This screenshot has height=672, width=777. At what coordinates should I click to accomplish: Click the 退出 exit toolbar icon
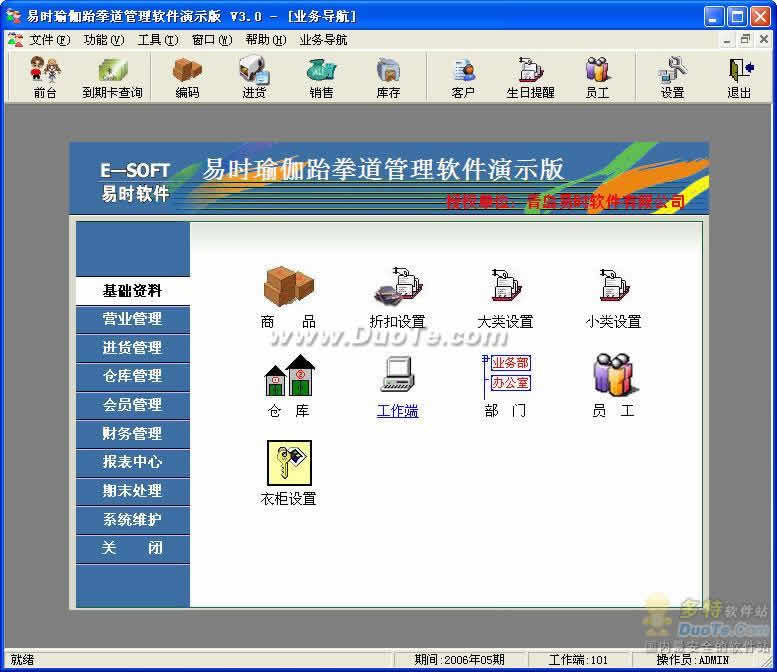739,76
